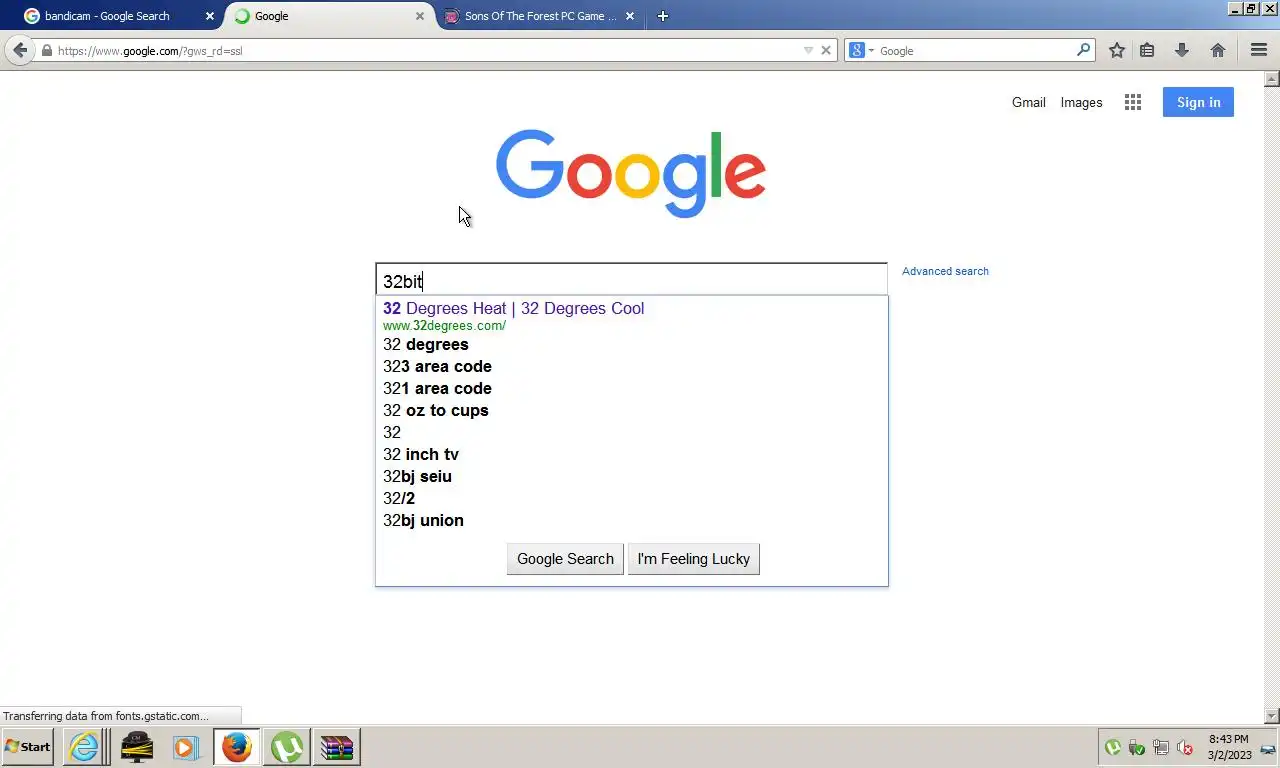Click the vertical scrollbar down arrow
This screenshot has width=1280, height=768.
pos(1272,716)
